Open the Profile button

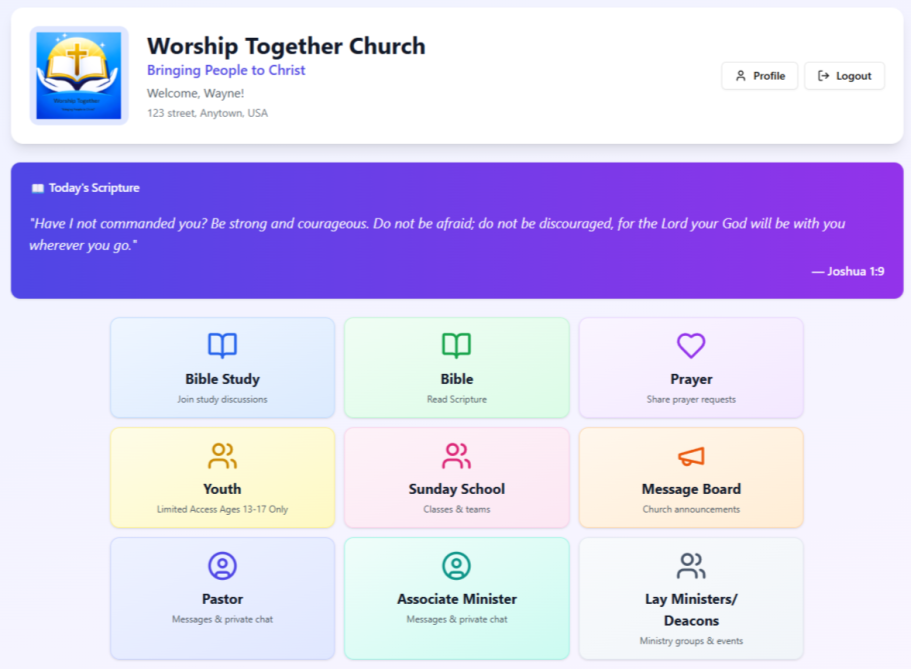tap(759, 76)
